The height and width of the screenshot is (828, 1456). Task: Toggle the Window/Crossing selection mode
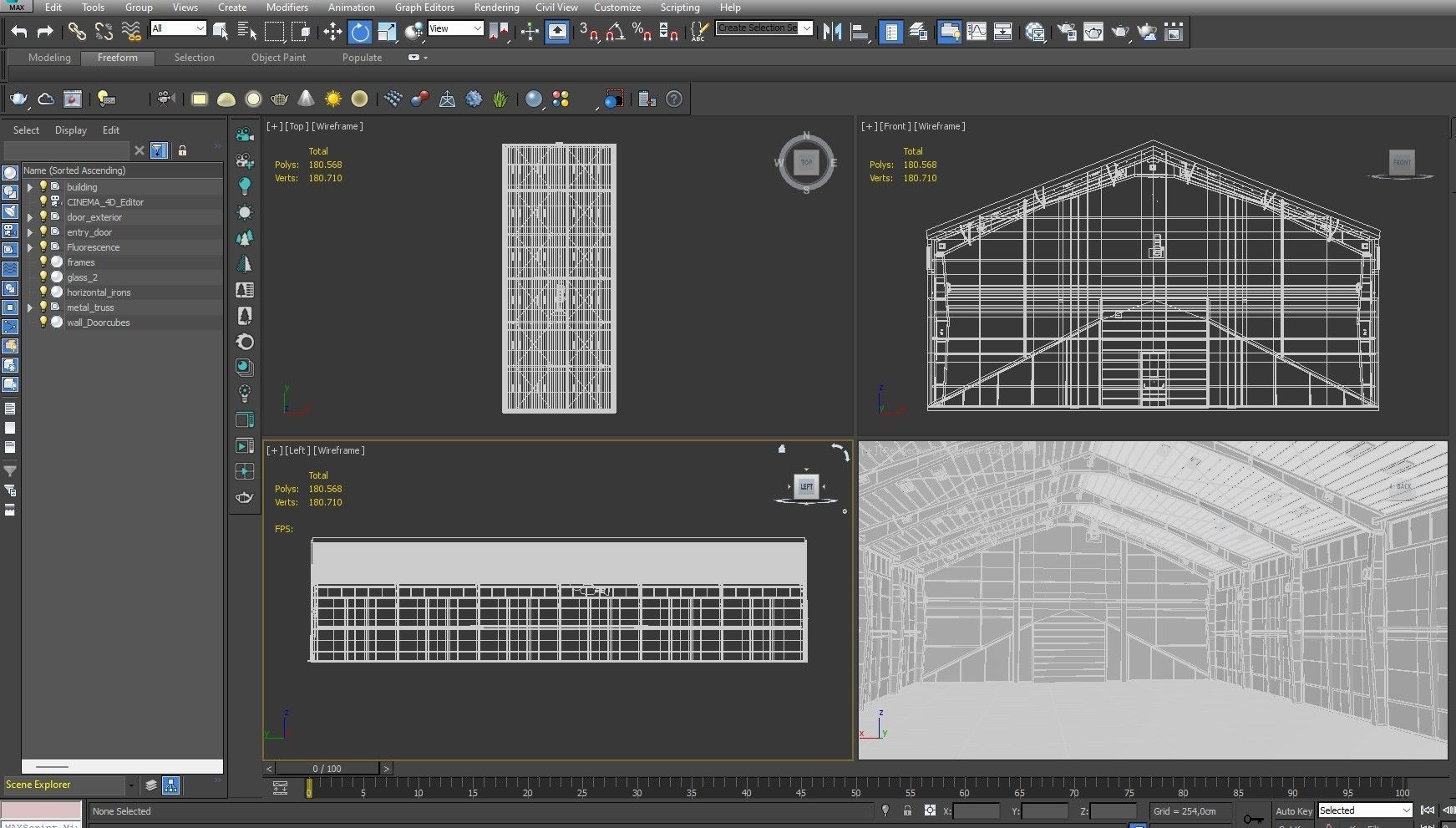(x=301, y=32)
